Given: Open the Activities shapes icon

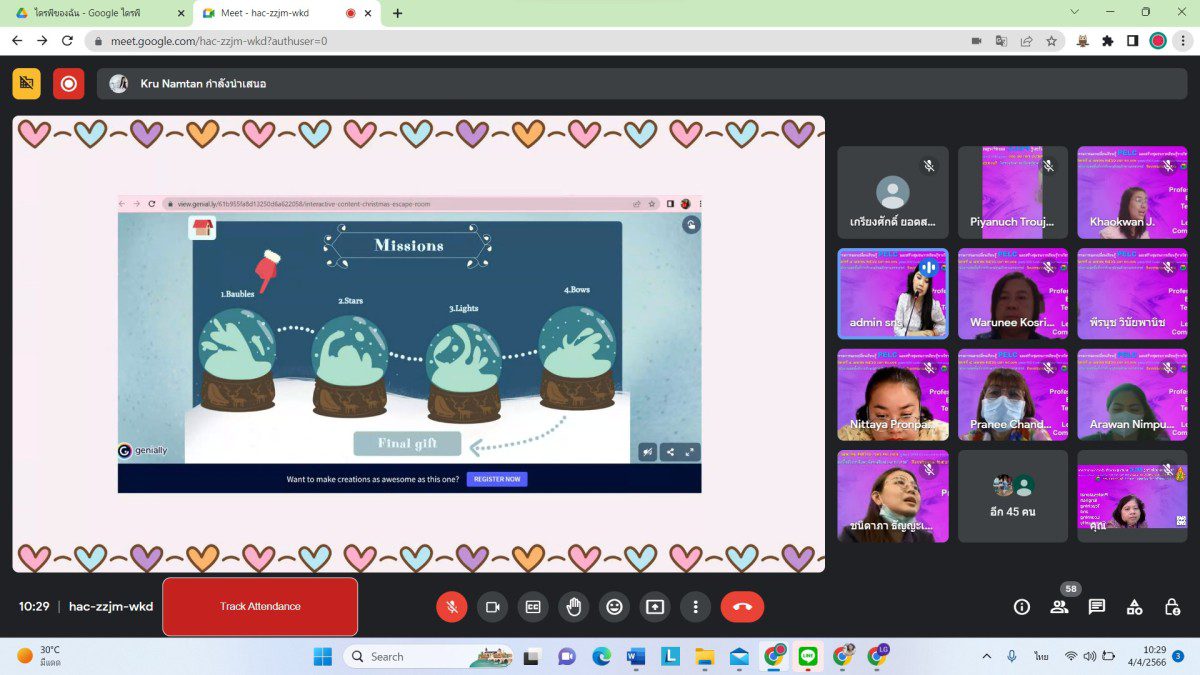Looking at the screenshot, I should pos(1134,606).
